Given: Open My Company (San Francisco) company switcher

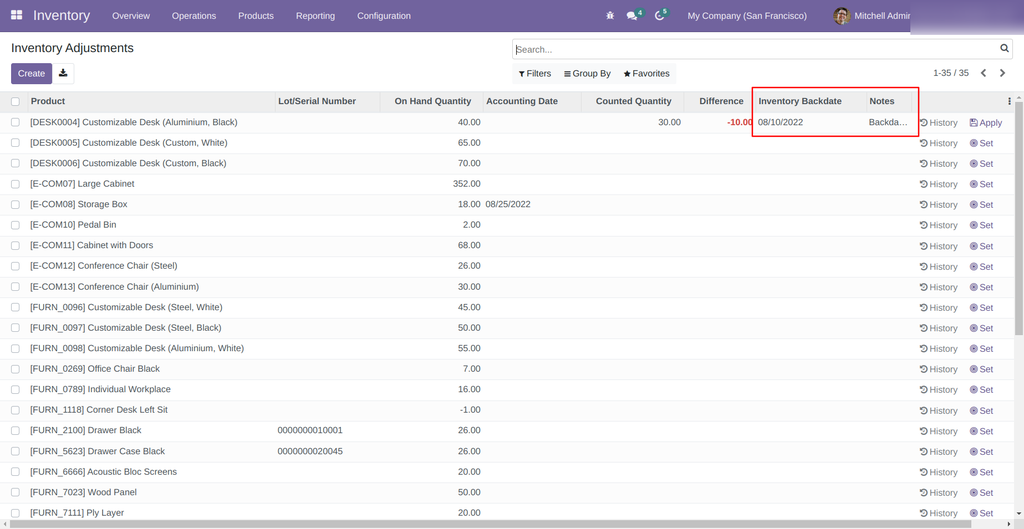Looking at the screenshot, I should coord(747,16).
